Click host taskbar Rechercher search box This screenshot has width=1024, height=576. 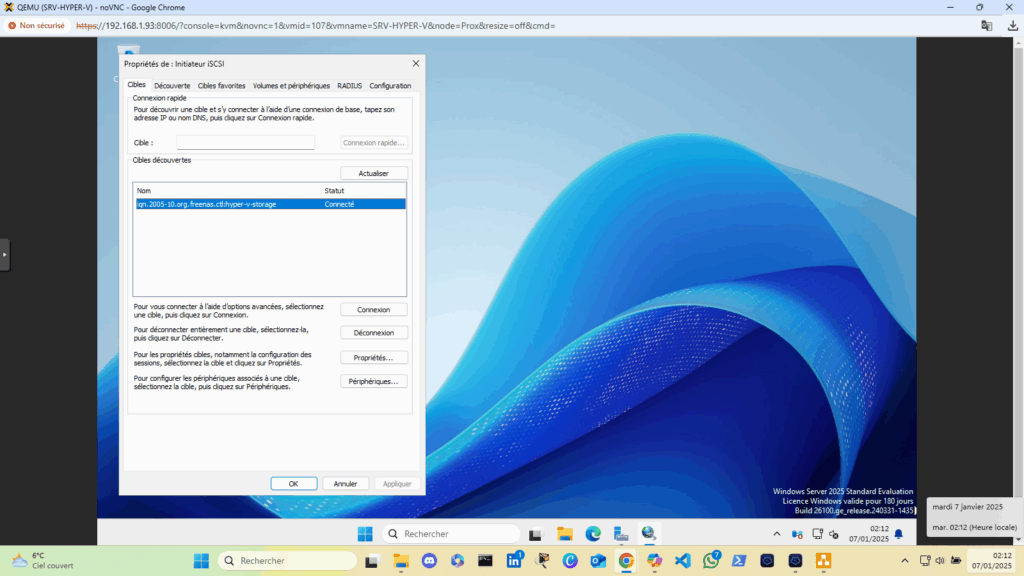pos(287,560)
